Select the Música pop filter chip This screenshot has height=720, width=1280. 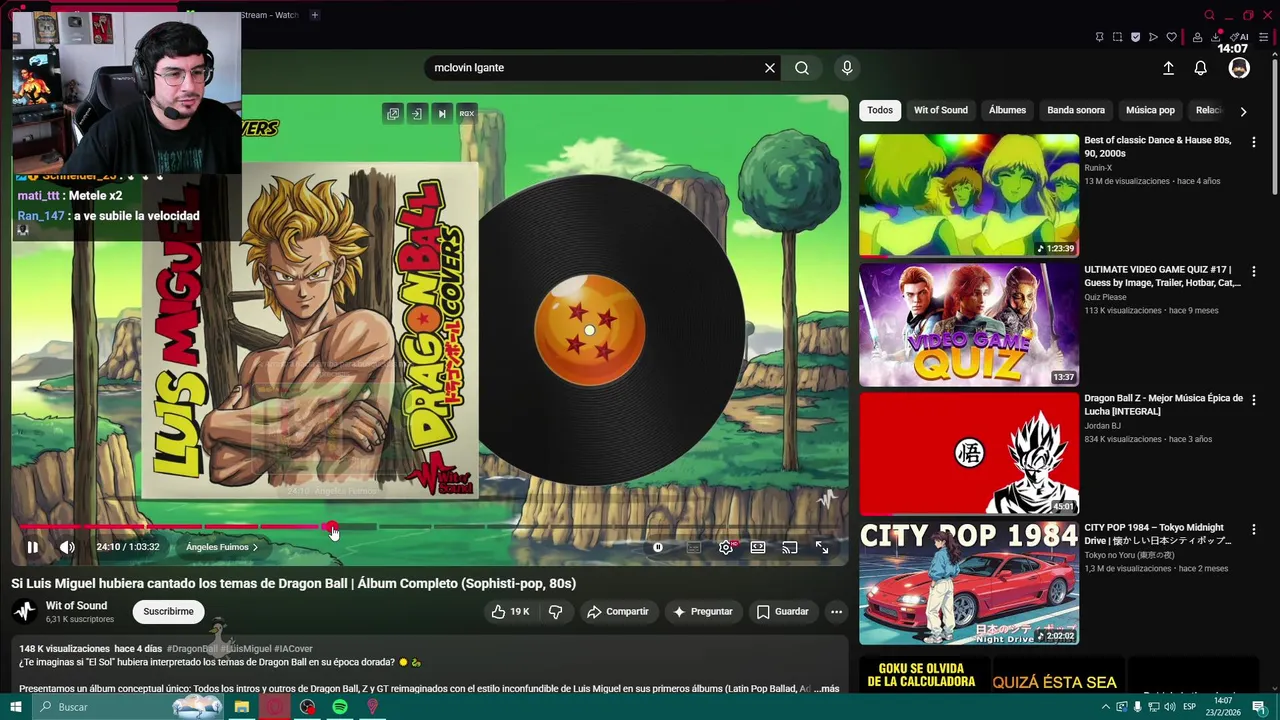click(1150, 110)
